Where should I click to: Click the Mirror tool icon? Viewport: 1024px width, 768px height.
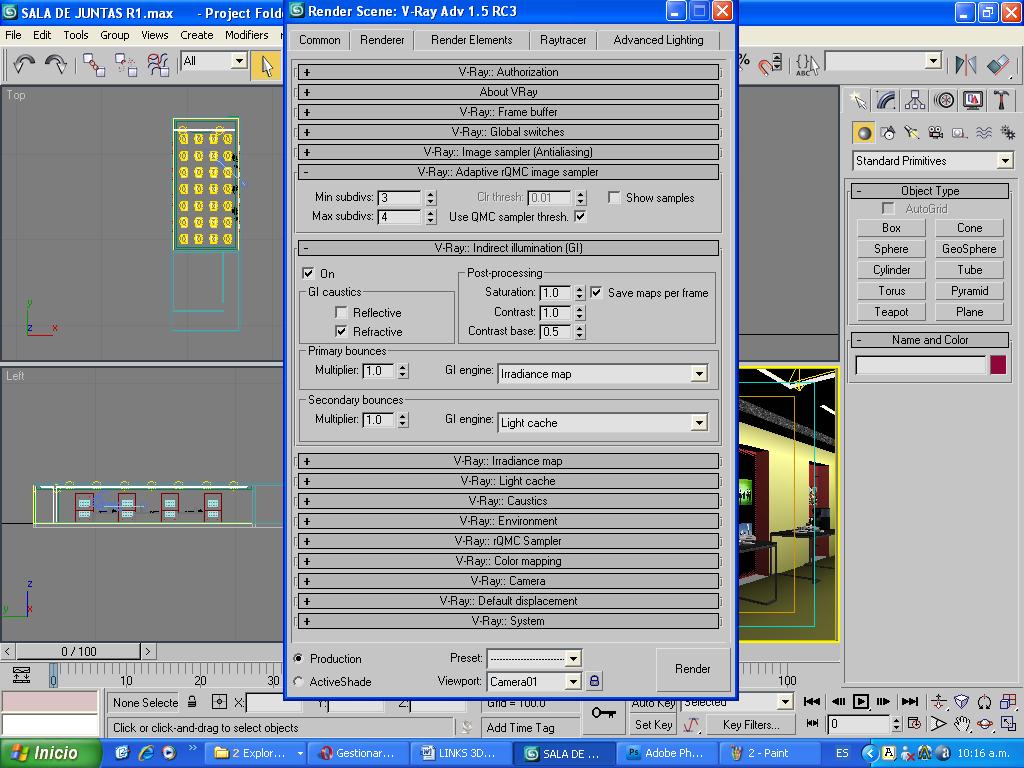click(965, 64)
